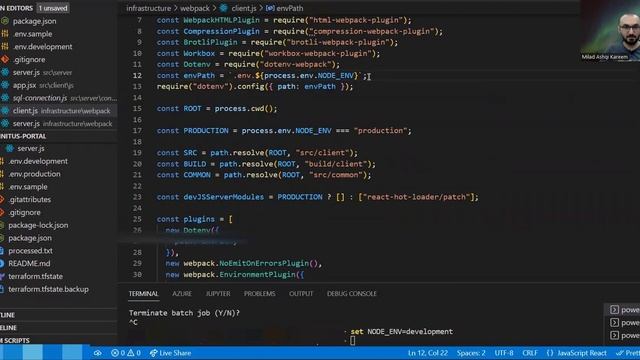The width and height of the screenshot is (640, 360).
Task: Expand the Timeline section
Action: click(x=9, y=328)
